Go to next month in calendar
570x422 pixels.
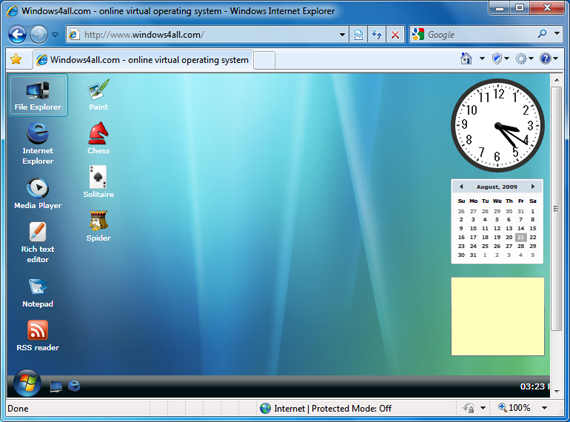(533, 186)
